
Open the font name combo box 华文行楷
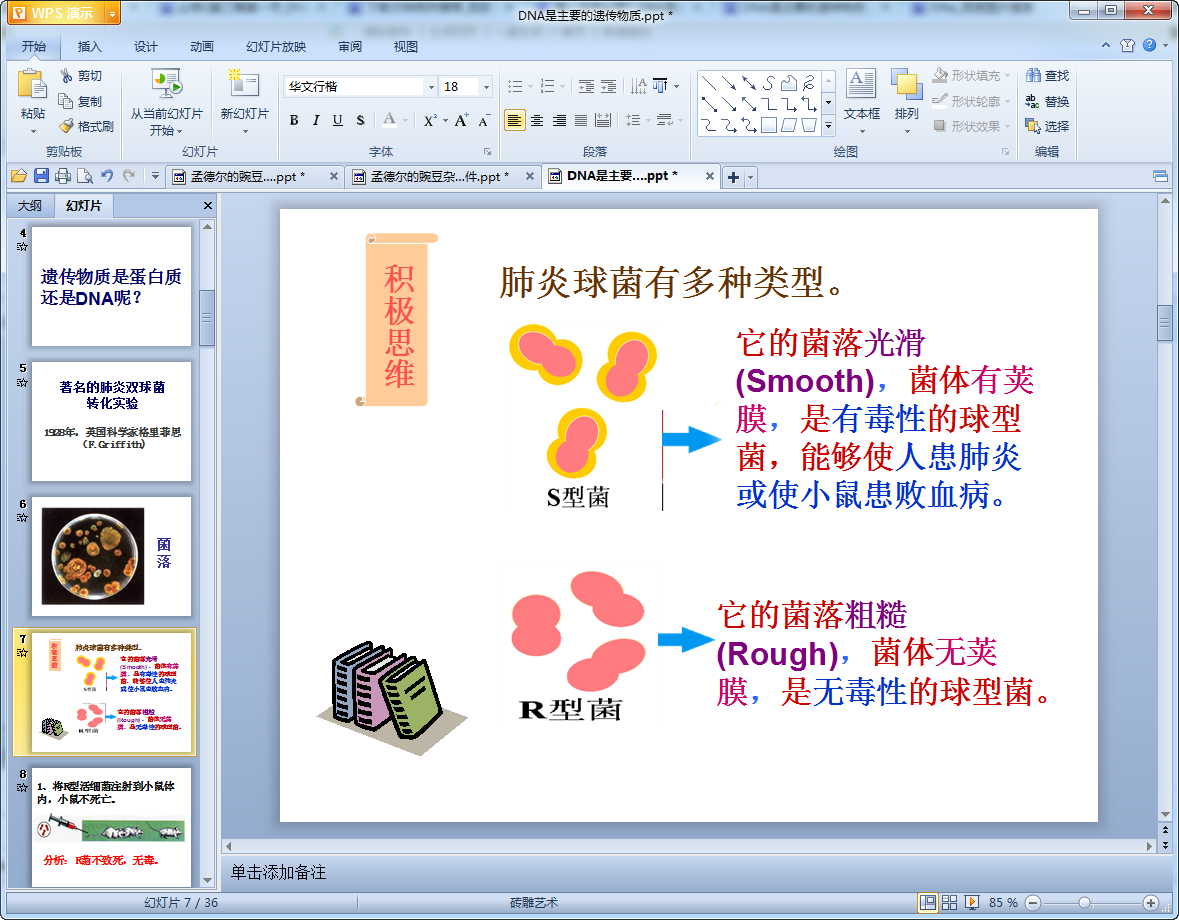point(360,86)
